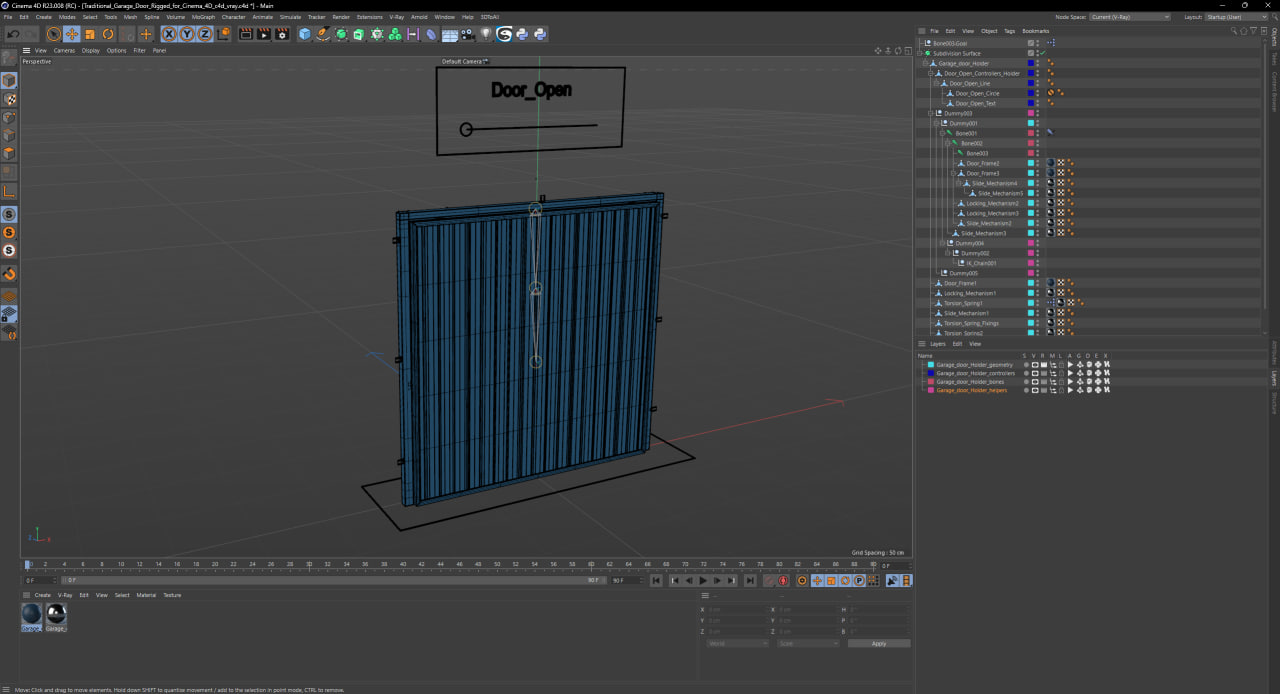Click Object Manager search magnifier icon
Viewport: 1280px width, 694px height.
pos(1236,31)
